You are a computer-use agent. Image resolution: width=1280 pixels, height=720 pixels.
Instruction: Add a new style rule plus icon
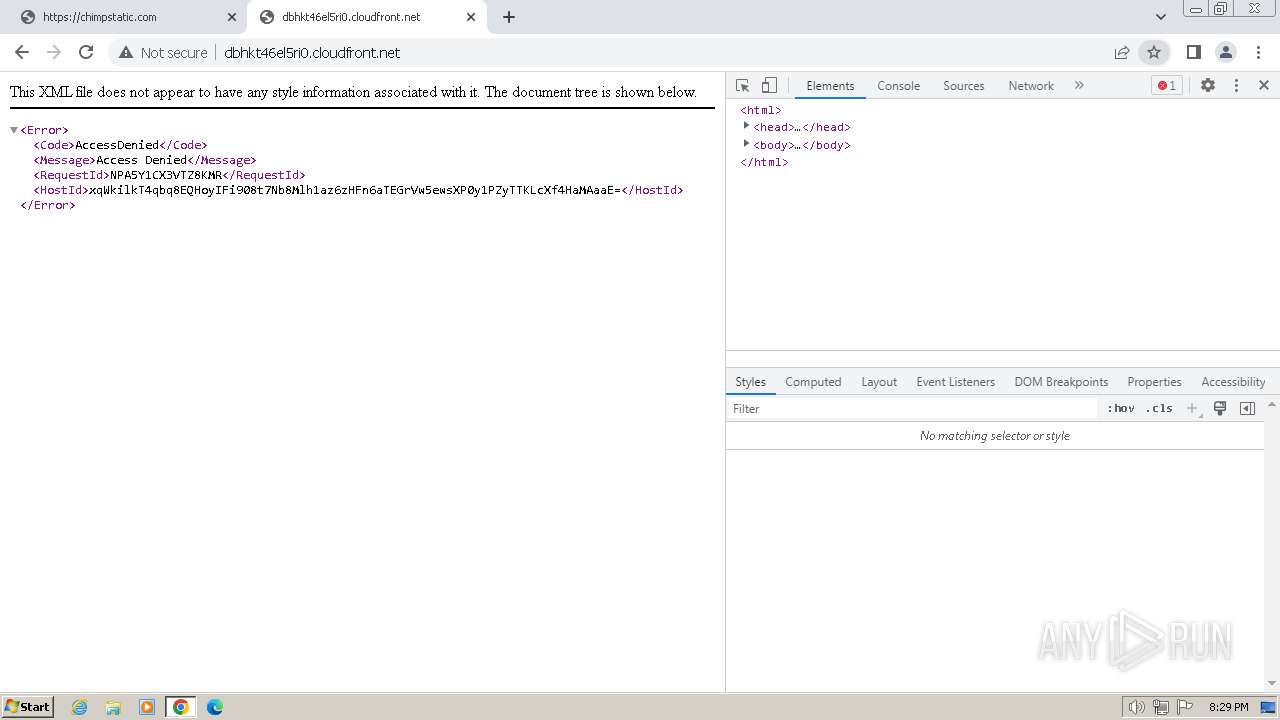point(1192,409)
